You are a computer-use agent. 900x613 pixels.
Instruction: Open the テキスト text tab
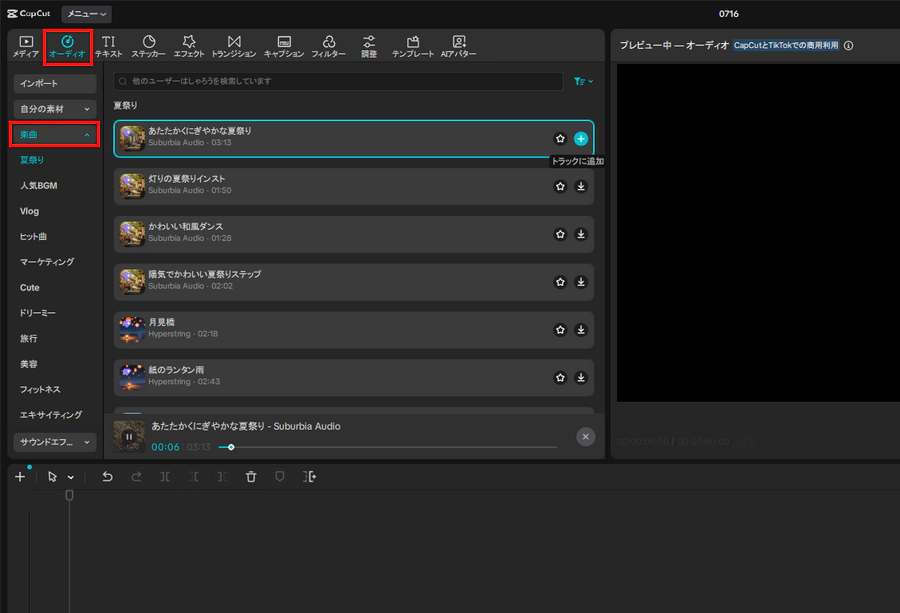coord(108,46)
